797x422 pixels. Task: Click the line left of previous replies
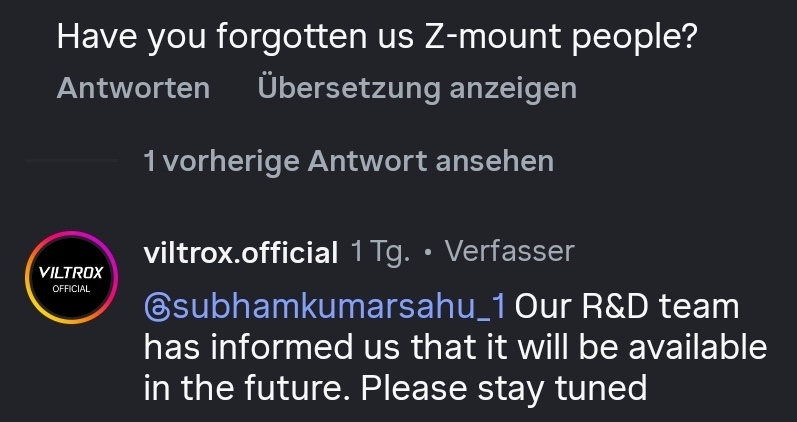click(x=70, y=161)
